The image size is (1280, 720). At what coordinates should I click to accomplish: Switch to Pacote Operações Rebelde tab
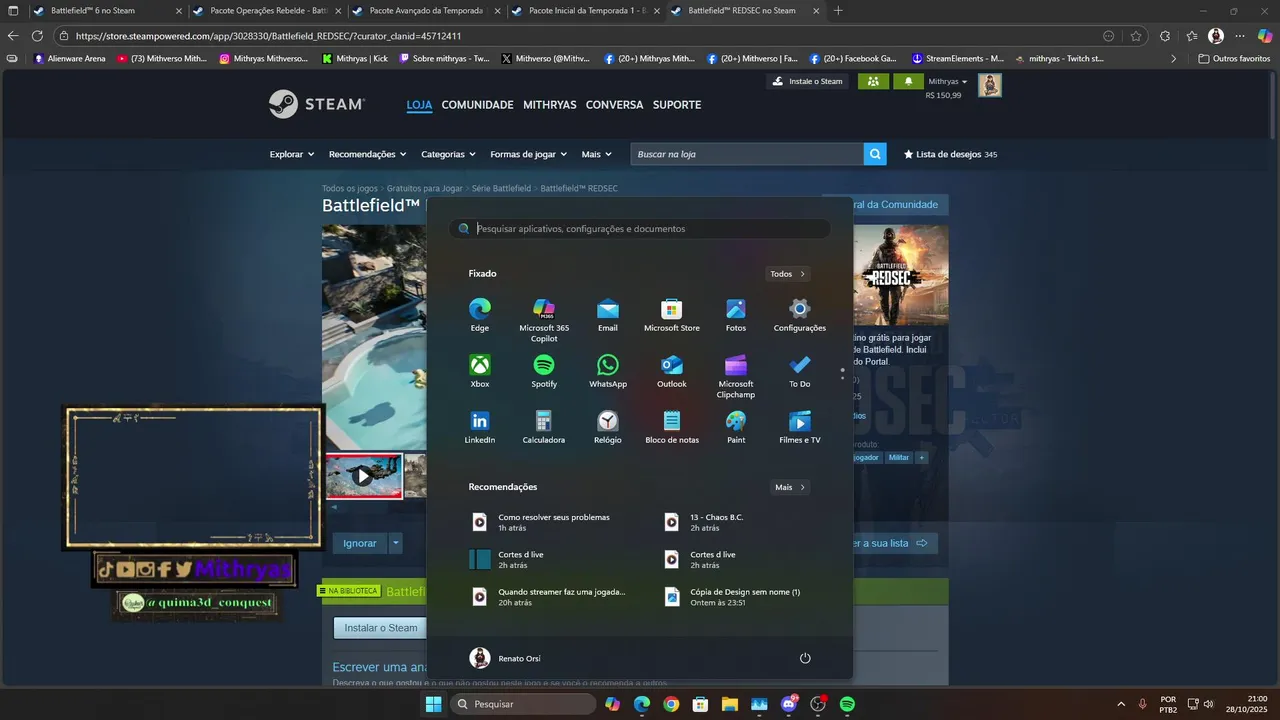point(265,10)
